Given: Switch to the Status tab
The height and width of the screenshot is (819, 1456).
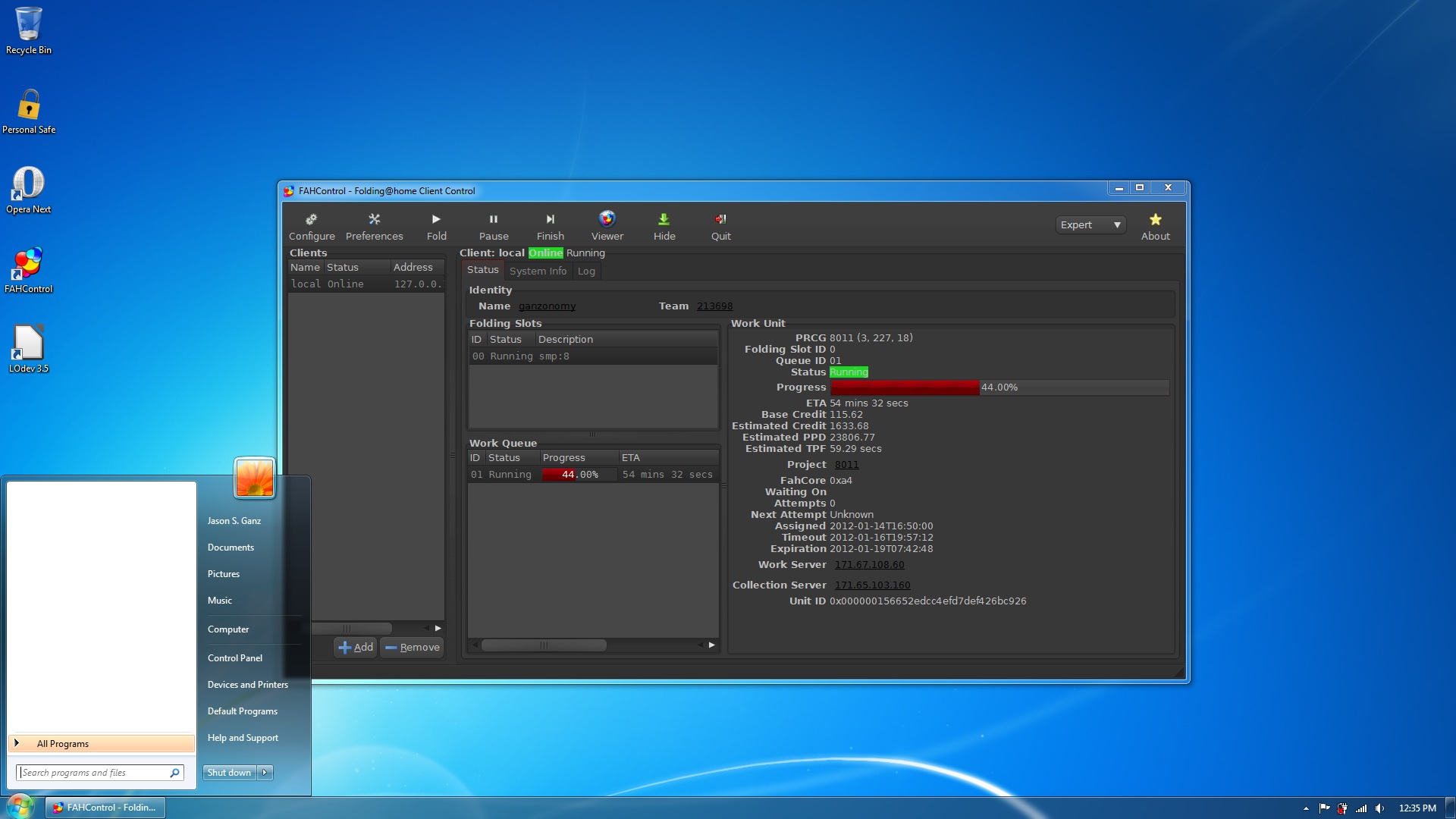Looking at the screenshot, I should [482, 270].
